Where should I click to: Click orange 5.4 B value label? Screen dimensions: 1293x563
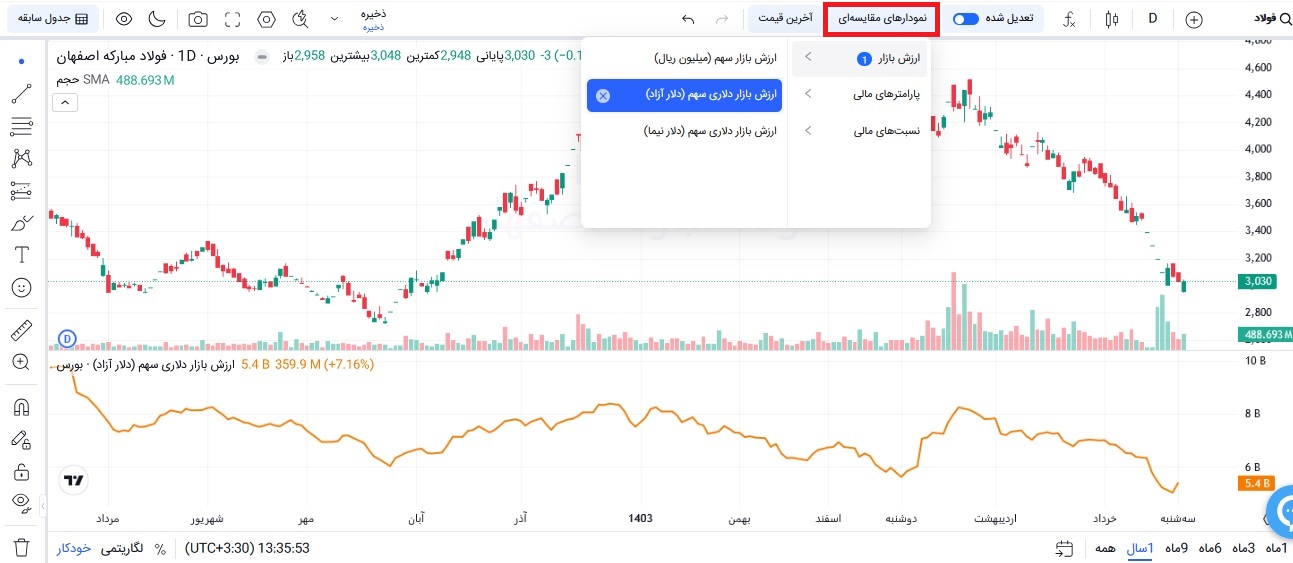coord(1255,483)
